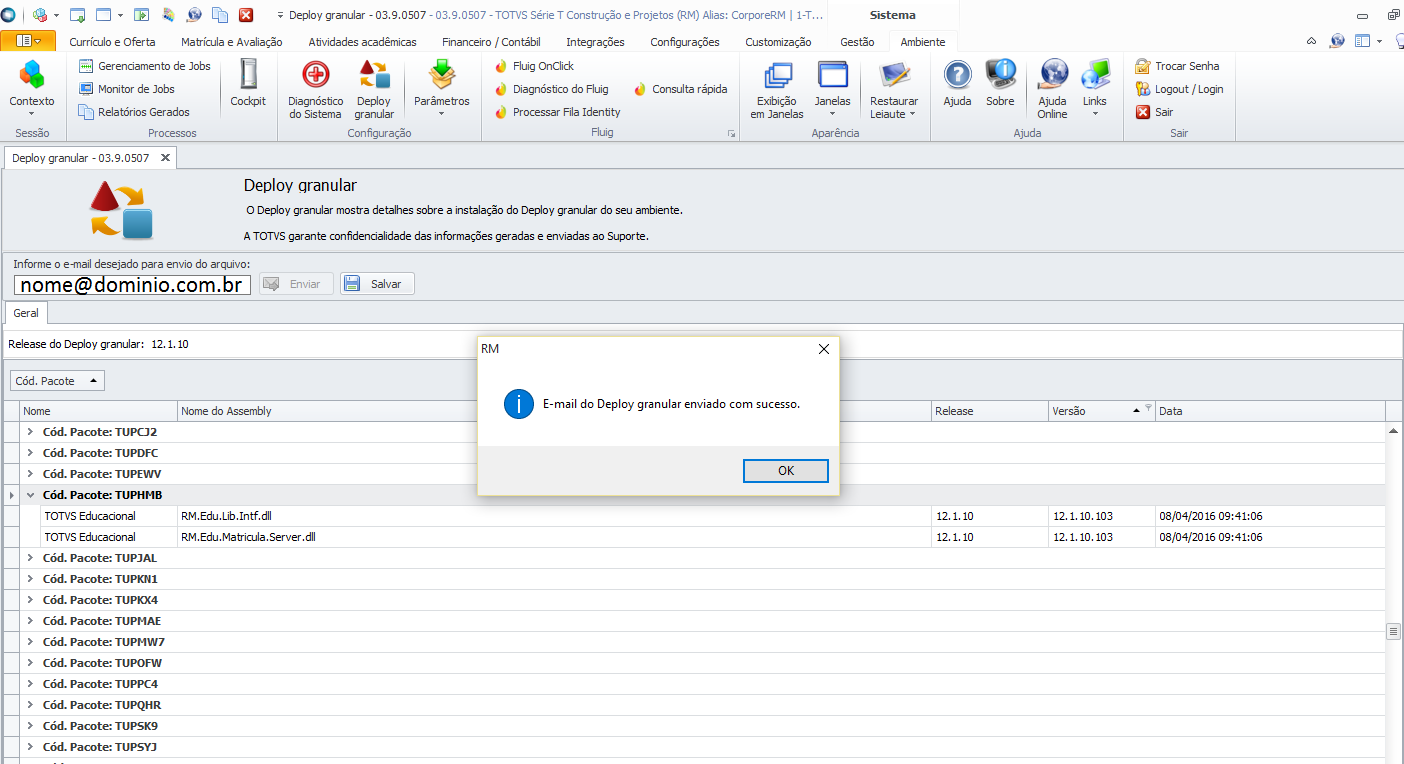Click Trocar Senha

coord(1177,66)
